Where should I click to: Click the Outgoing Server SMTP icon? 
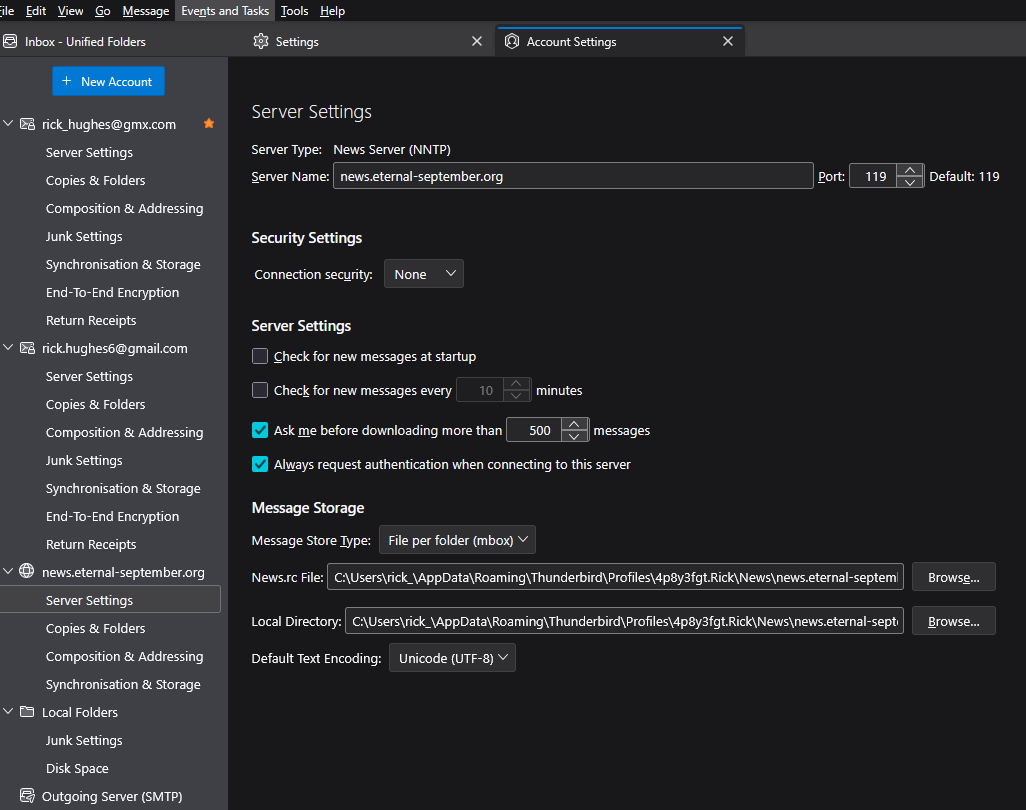click(27, 796)
